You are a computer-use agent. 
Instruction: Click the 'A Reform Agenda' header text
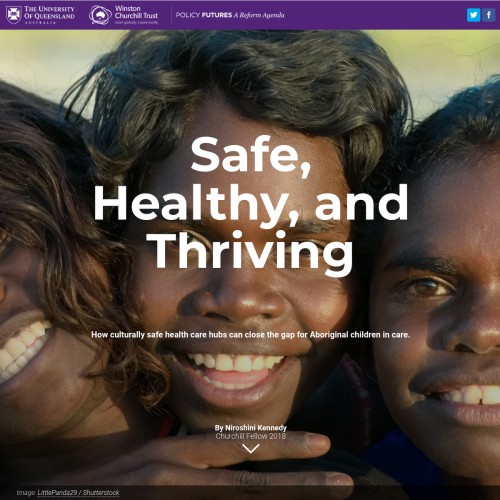tap(259, 15)
